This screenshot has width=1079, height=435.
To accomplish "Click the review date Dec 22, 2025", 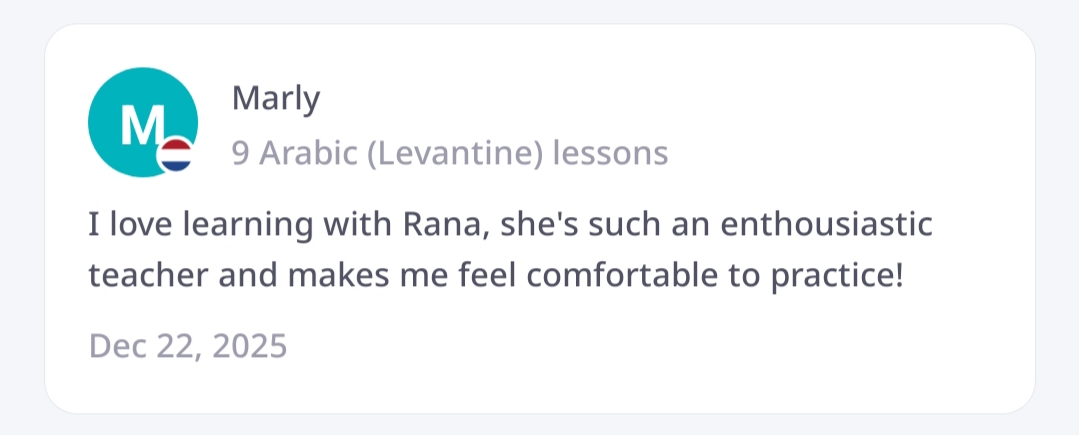I will coord(188,345).
